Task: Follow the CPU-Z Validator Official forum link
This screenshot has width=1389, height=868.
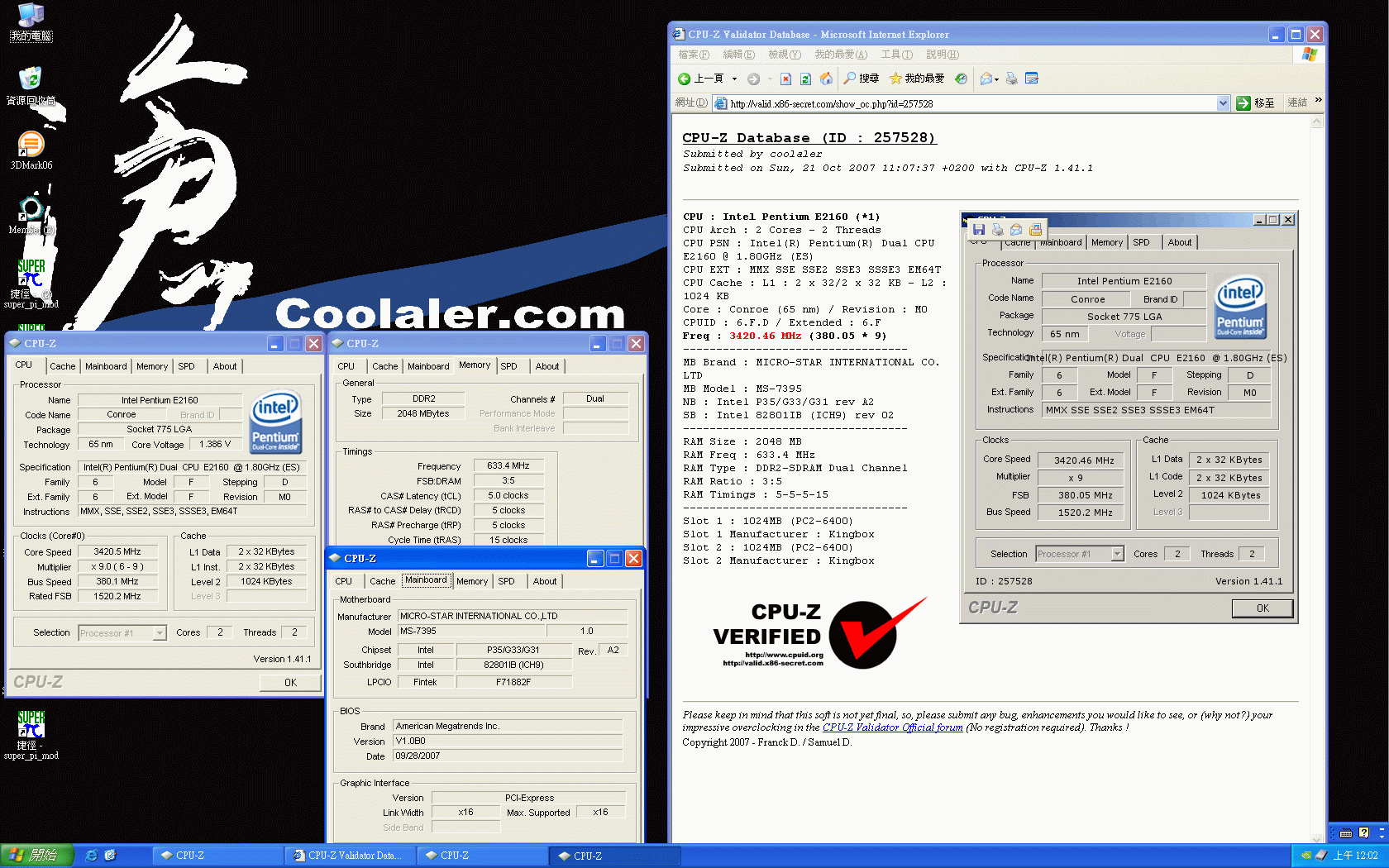Action: coord(893,727)
